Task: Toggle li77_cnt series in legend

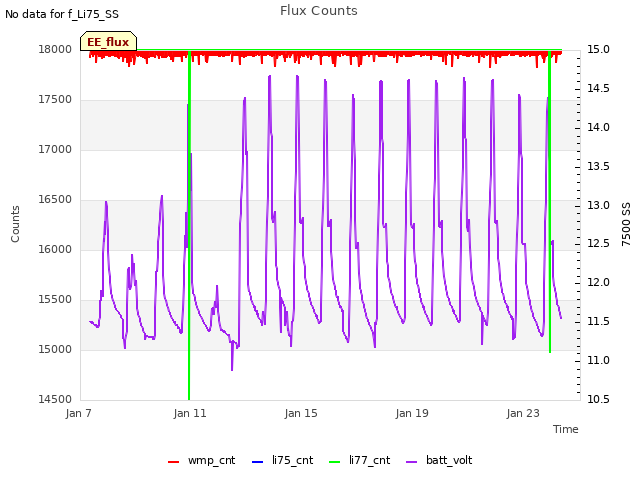Action: [360, 460]
